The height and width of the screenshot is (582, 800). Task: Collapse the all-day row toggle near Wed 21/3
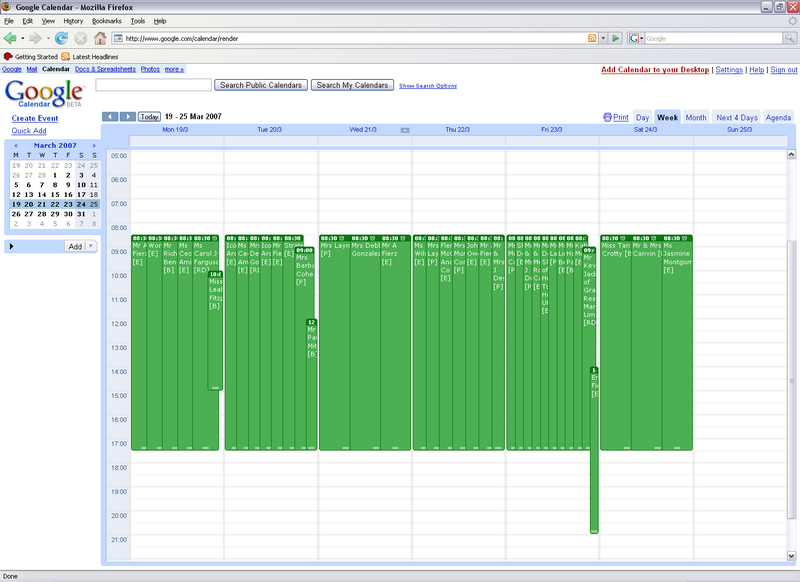tap(405, 130)
